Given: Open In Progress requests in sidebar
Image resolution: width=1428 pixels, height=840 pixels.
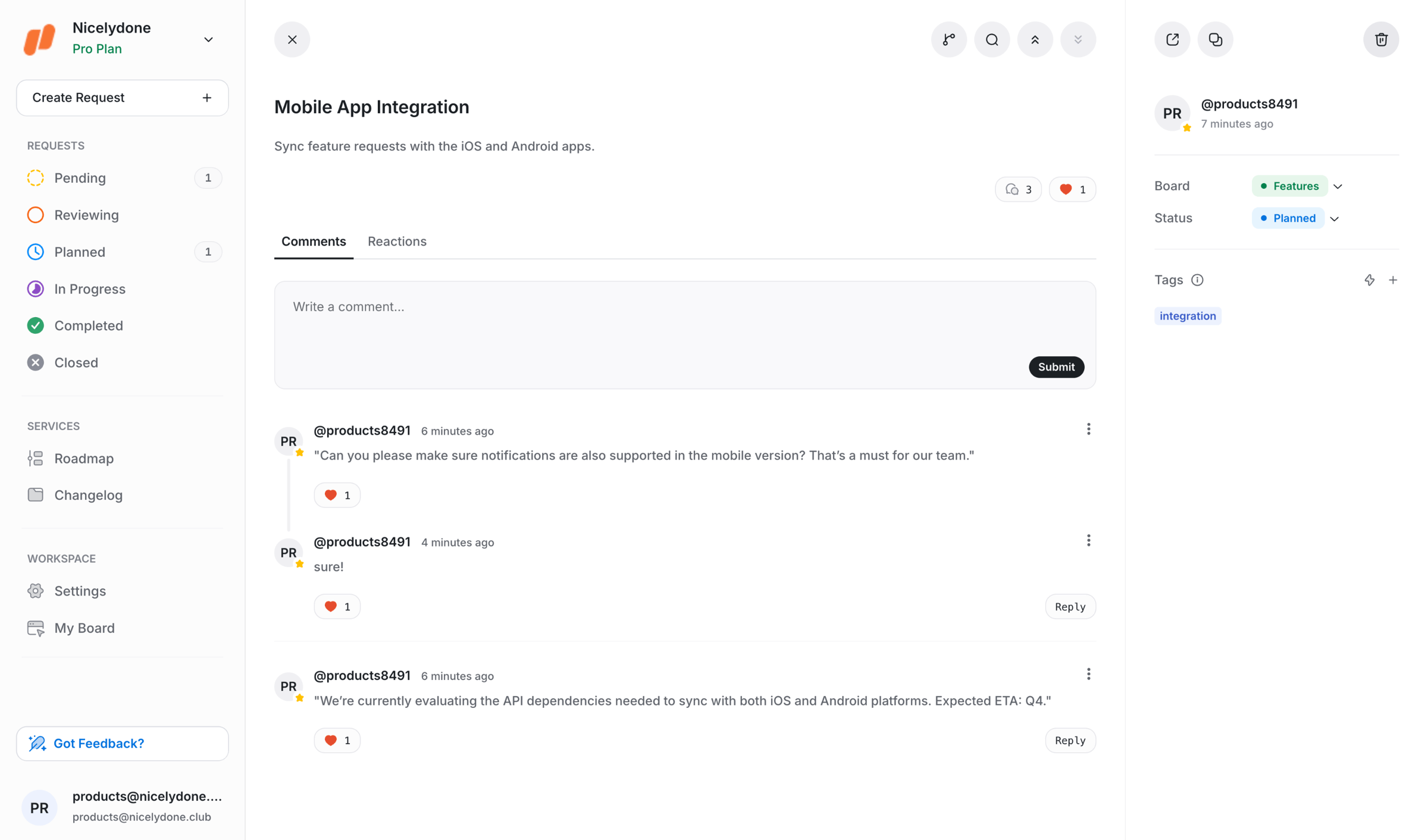Looking at the screenshot, I should [123, 289].
